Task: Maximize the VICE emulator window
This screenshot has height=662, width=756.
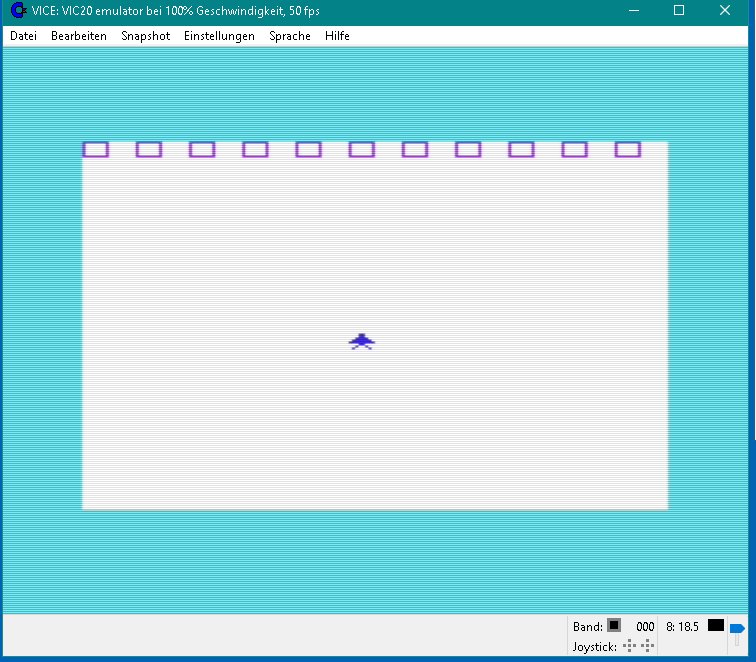Action: (679, 10)
